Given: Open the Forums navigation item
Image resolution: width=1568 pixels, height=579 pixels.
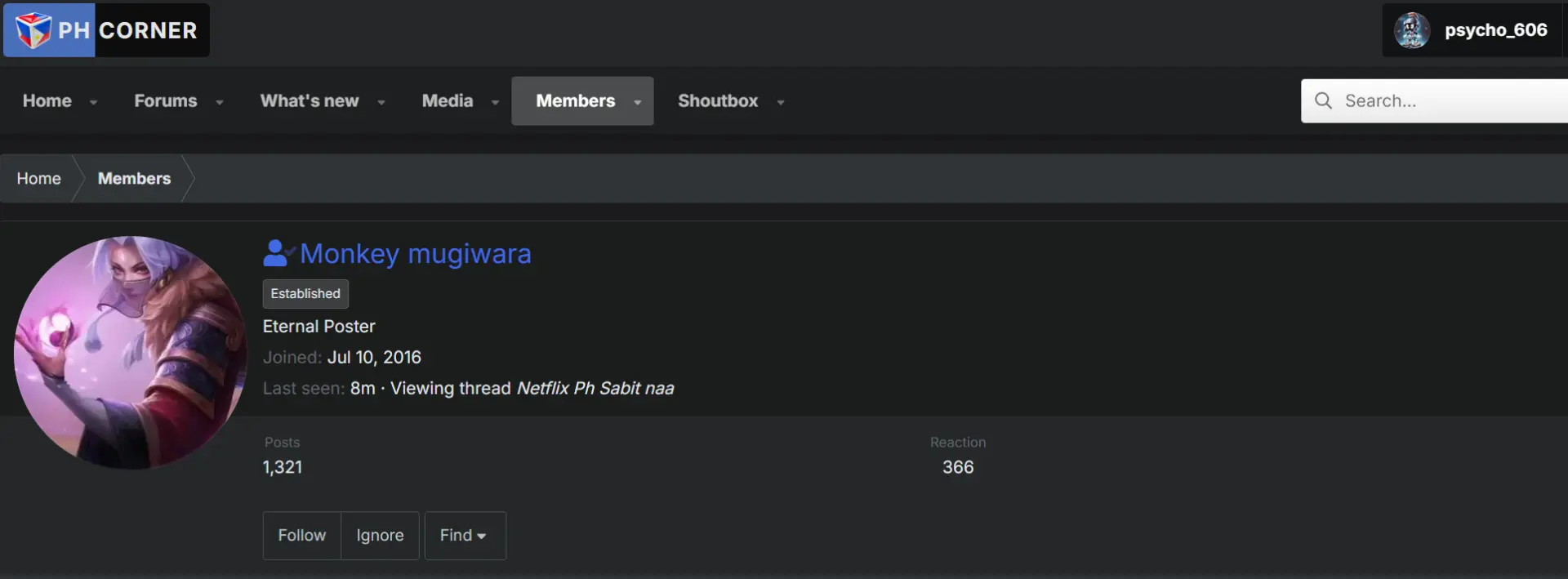Looking at the screenshot, I should point(166,100).
